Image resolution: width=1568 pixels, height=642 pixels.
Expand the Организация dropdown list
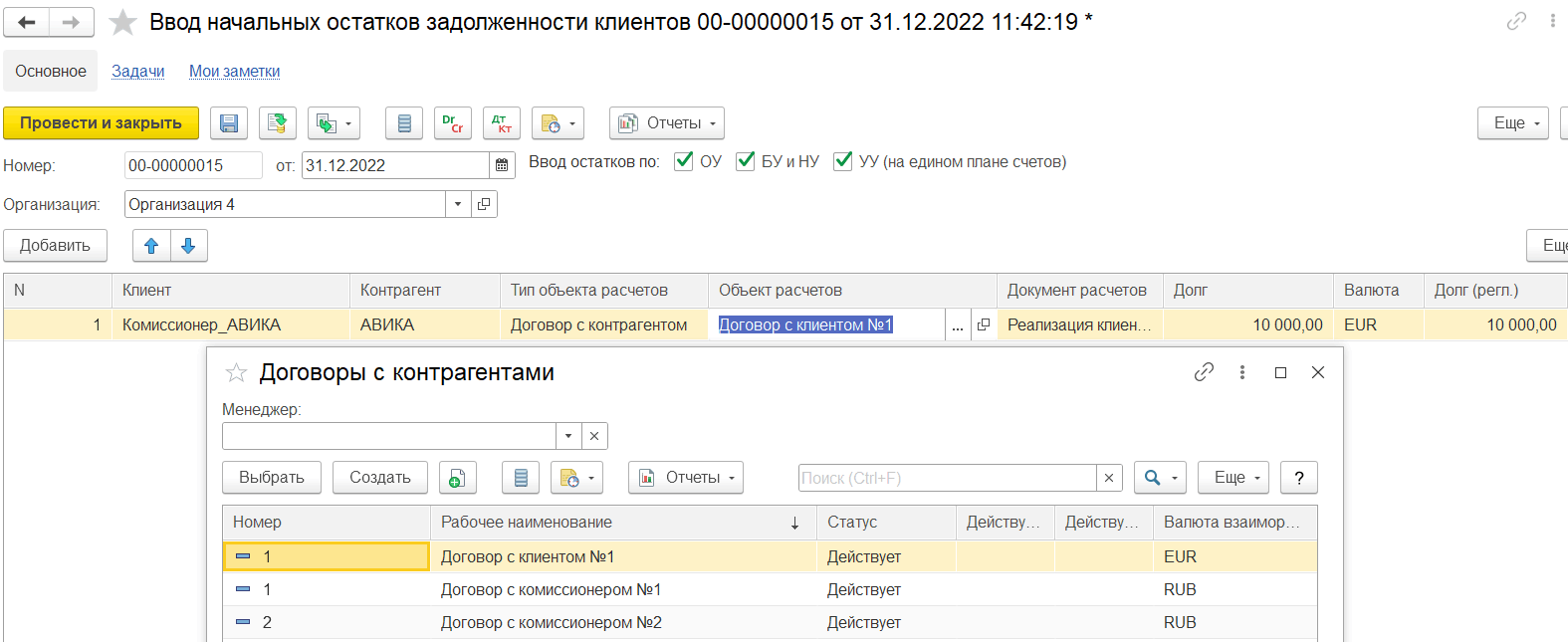click(x=458, y=204)
